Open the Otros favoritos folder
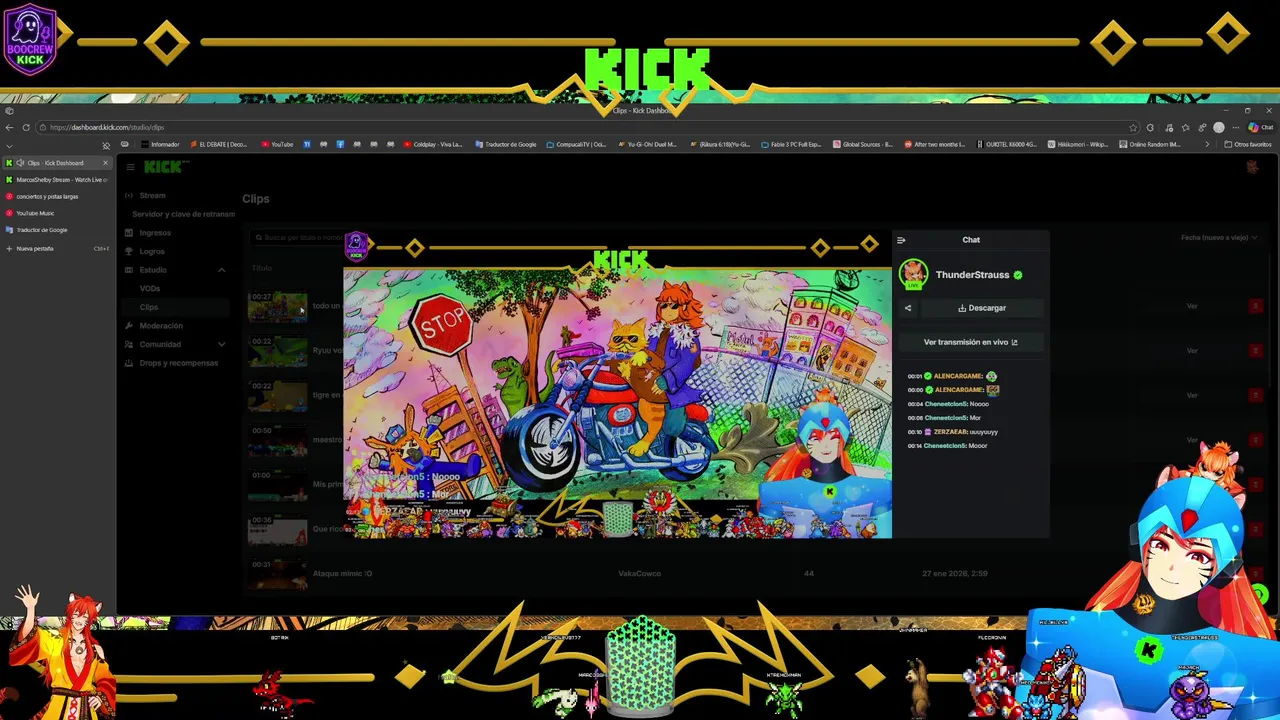Image resolution: width=1280 pixels, height=720 pixels. [1248, 144]
